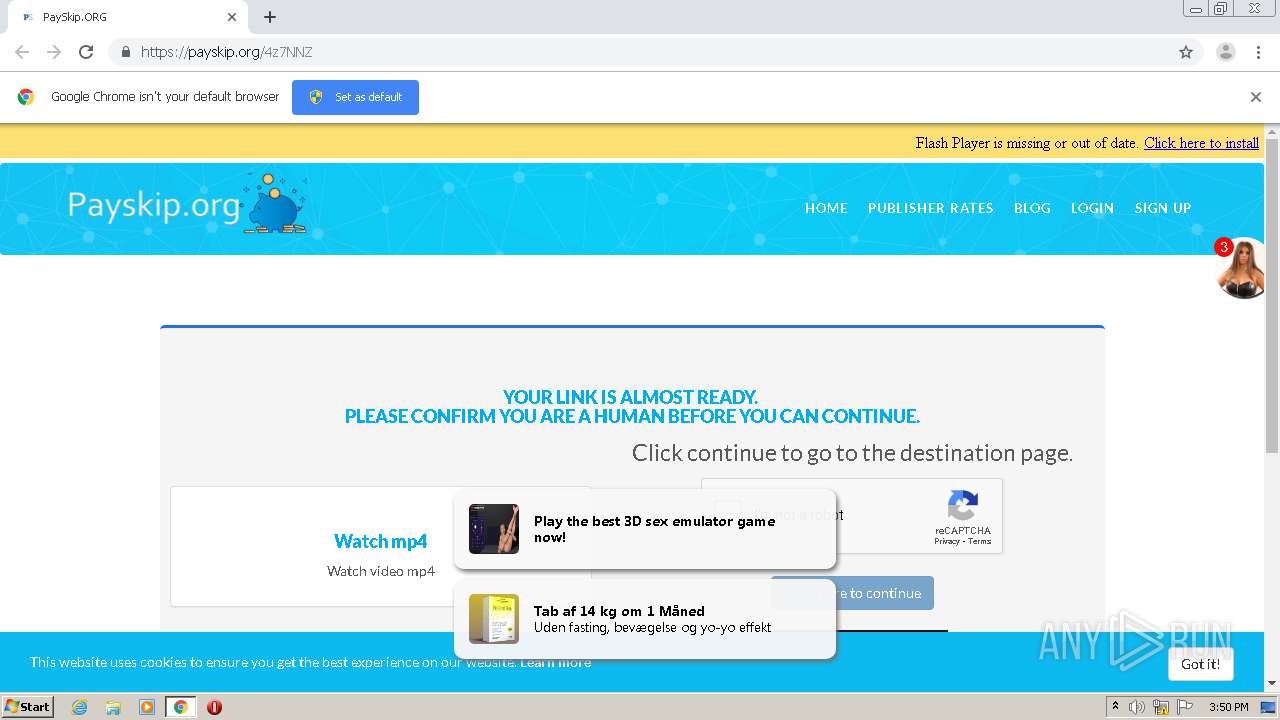The image size is (1280, 720).
Task: Click the Action Center flag tray icon
Action: pos(1185,707)
